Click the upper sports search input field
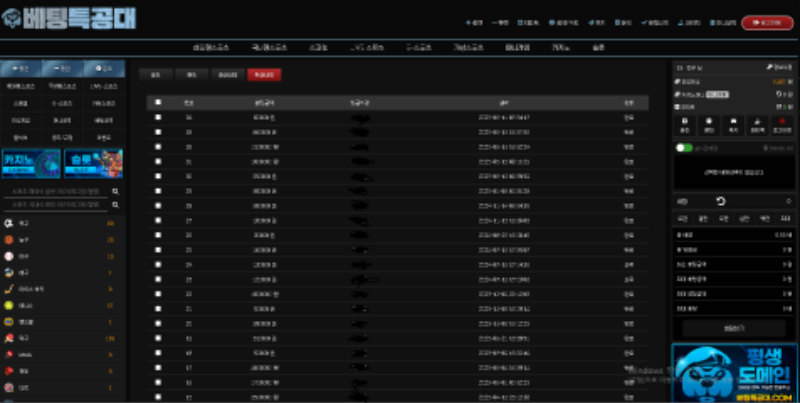Viewport: 800px width, 403px height. click(x=55, y=191)
